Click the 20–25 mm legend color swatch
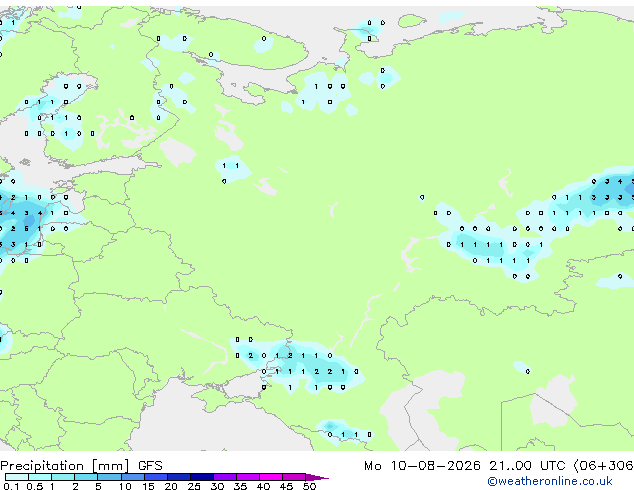634x490 pixels. tap(178, 477)
